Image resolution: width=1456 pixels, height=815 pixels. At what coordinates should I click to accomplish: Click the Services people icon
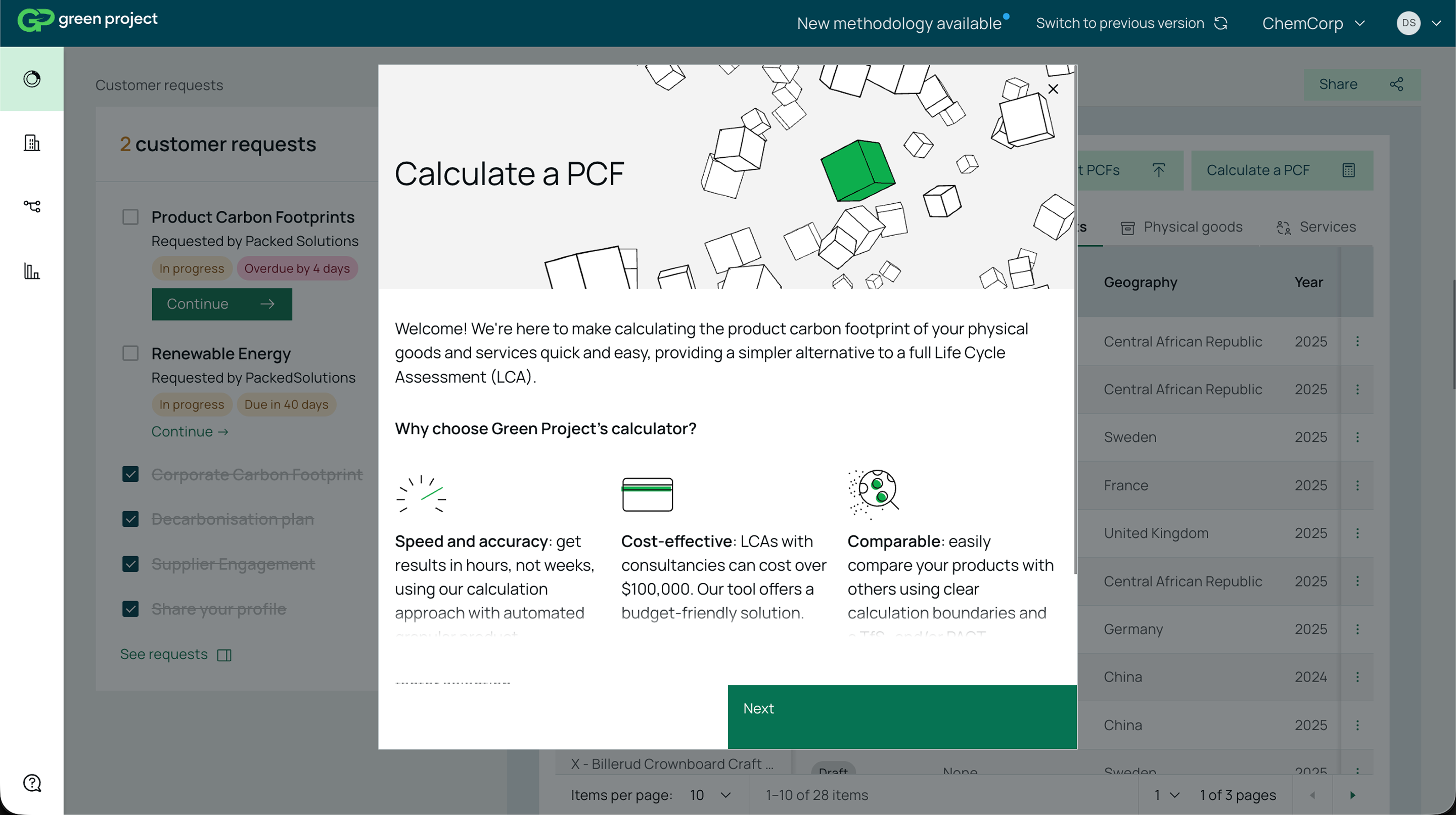tap(1284, 228)
